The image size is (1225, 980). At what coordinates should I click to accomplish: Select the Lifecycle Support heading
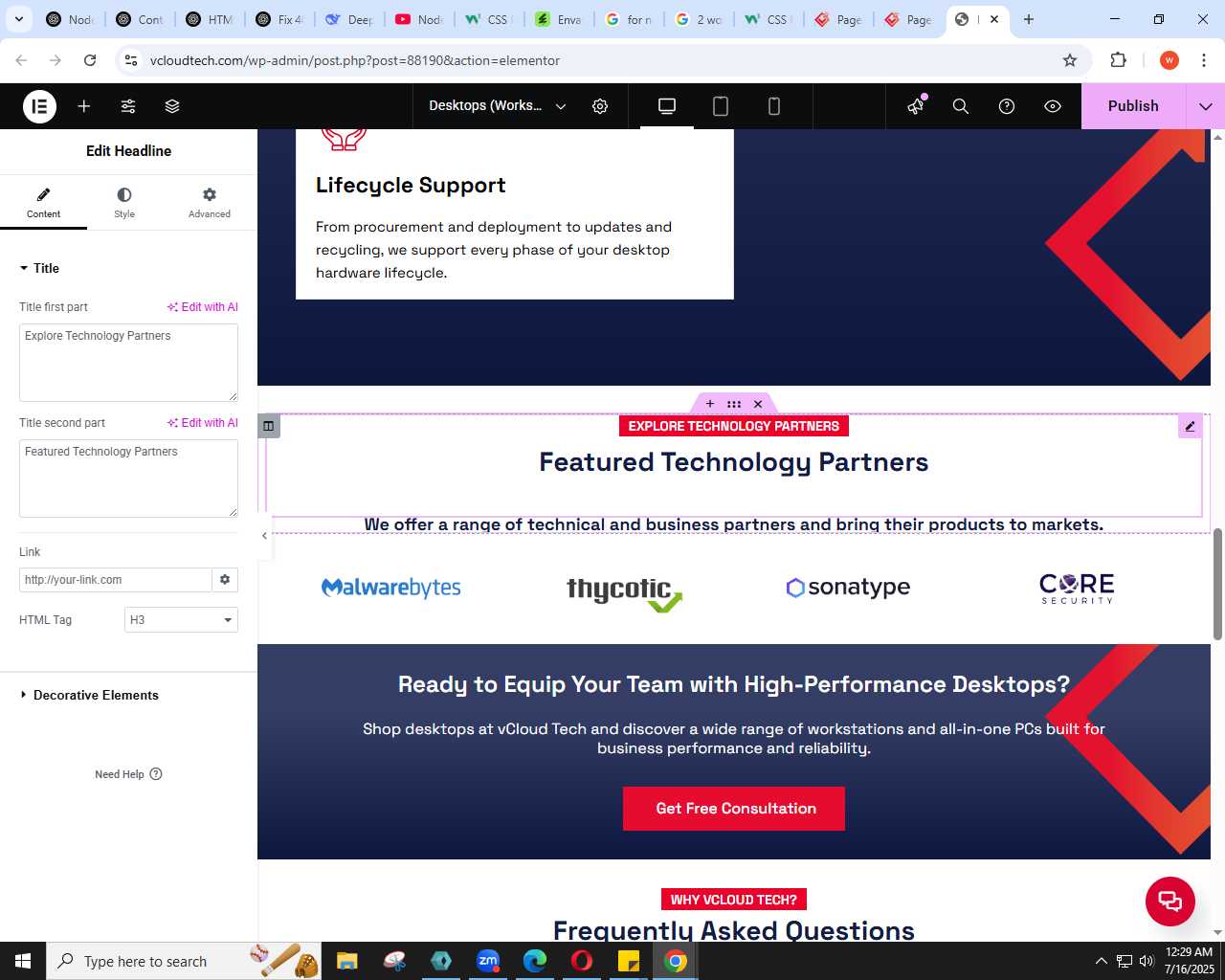[x=411, y=186]
